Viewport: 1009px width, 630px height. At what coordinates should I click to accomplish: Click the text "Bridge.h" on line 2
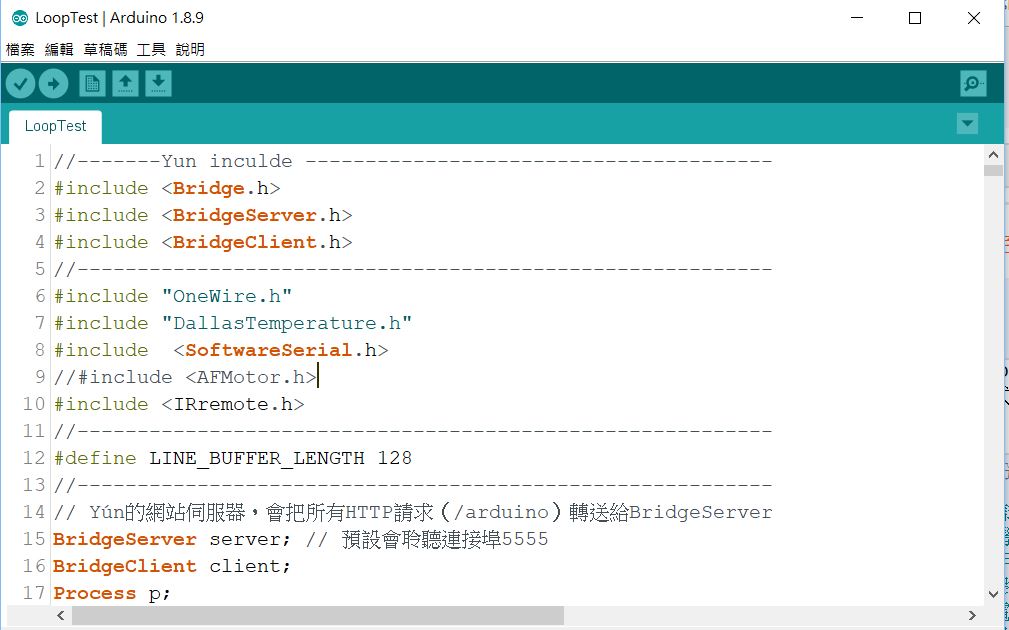click(221, 189)
